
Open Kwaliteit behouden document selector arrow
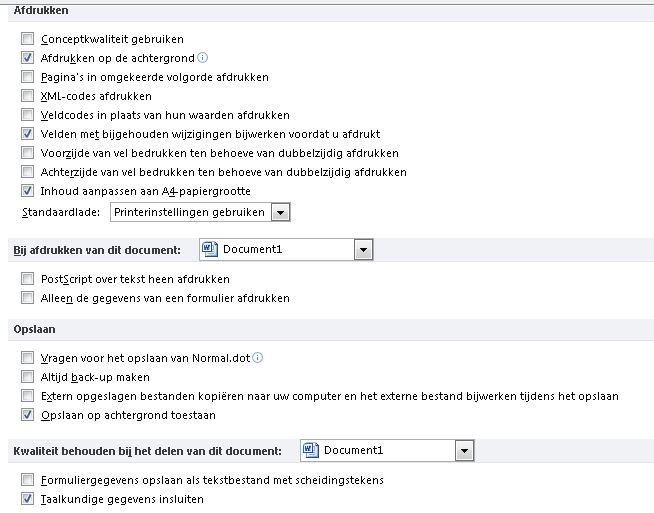[x=463, y=450]
